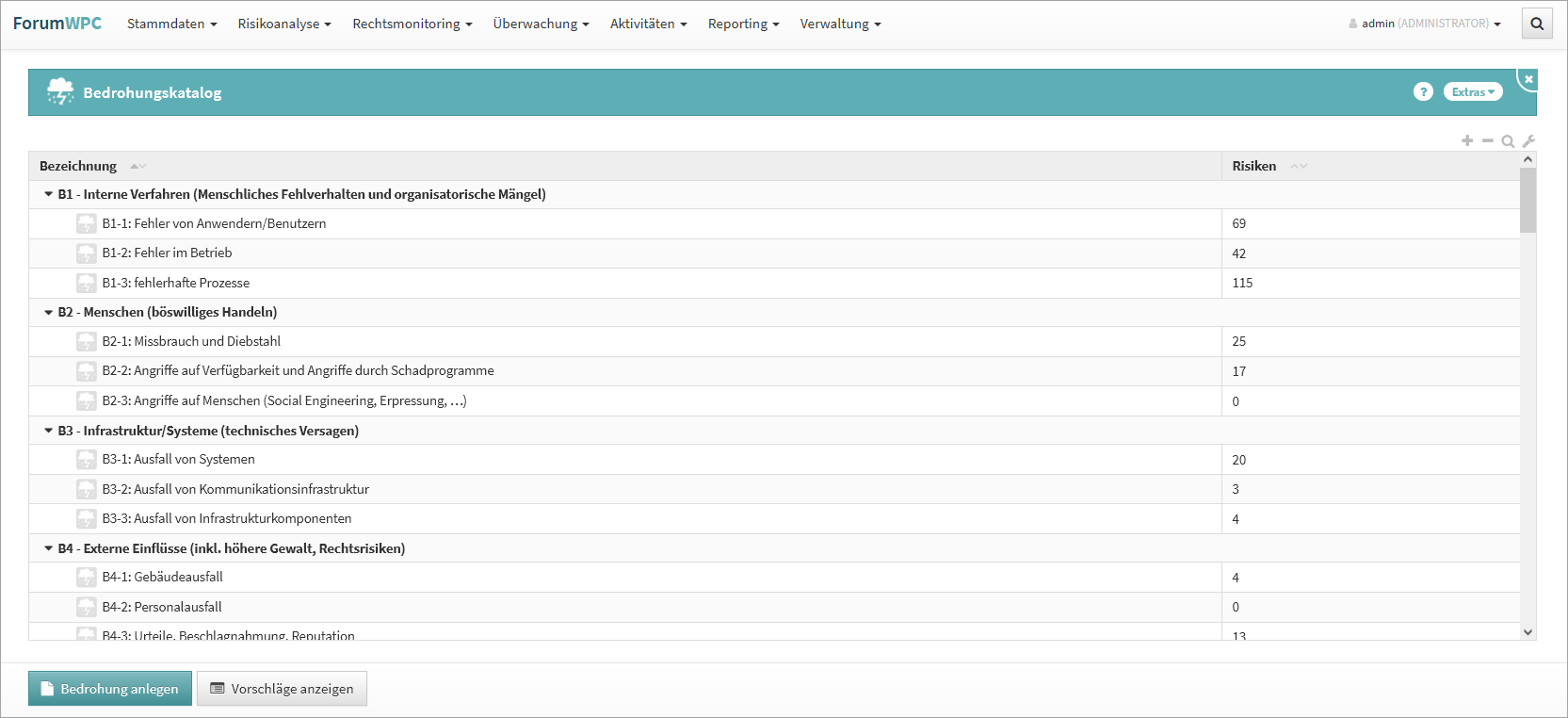Close the Bedrohungskatalog panel with corner X

point(1528,79)
